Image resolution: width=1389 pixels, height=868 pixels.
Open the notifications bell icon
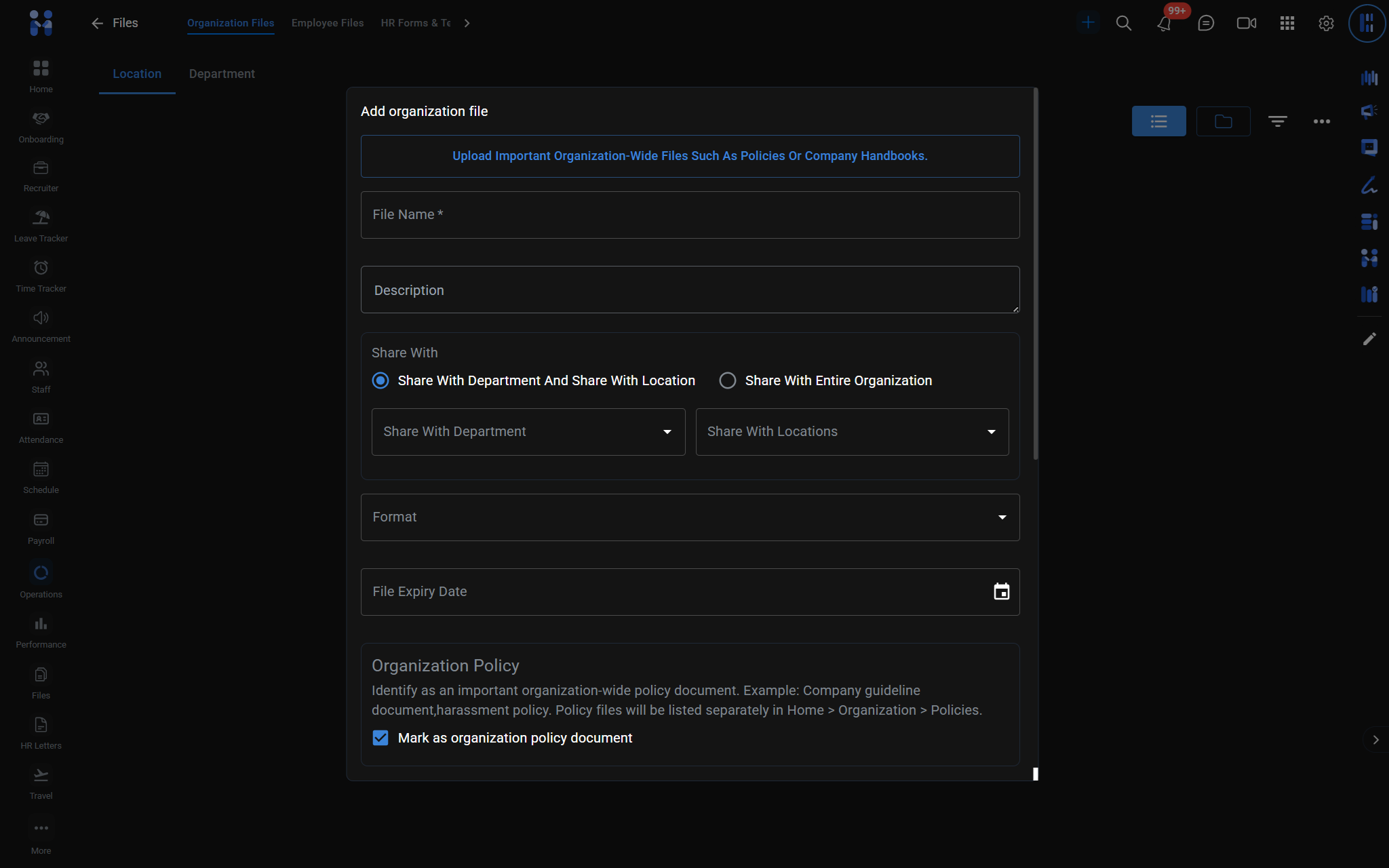(x=1164, y=24)
